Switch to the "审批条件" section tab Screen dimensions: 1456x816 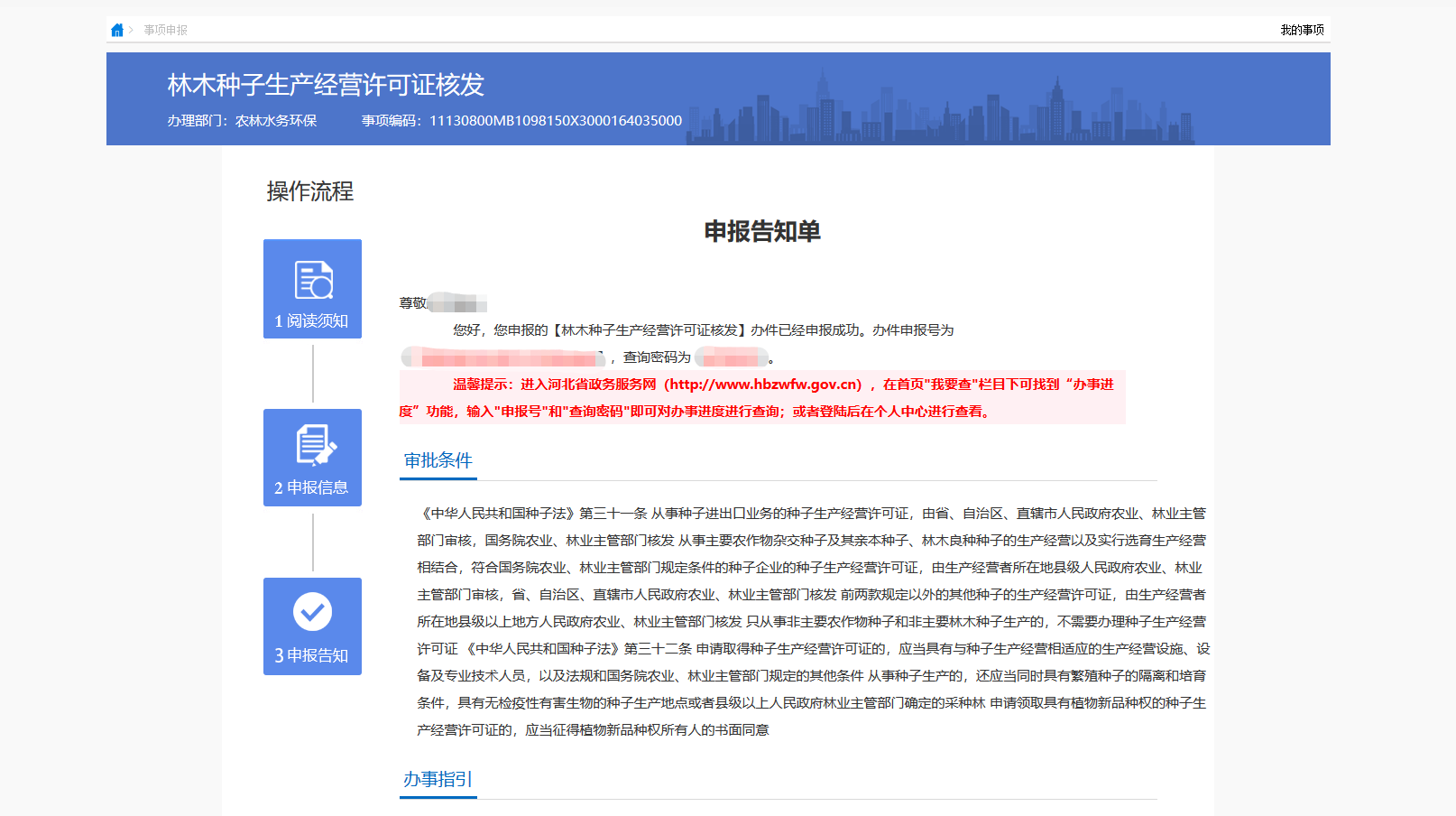[438, 460]
